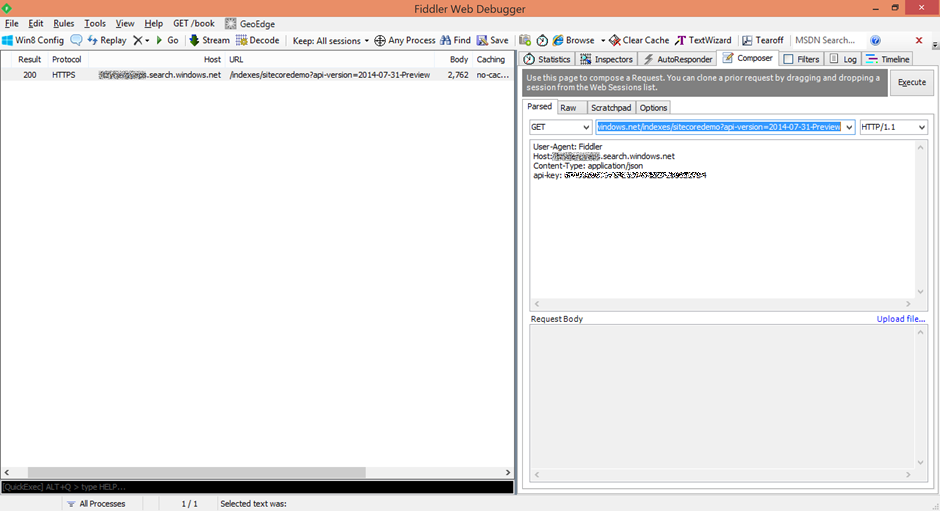Image resolution: width=940 pixels, height=511 pixels.
Task: Switch to the Statistics tab
Action: [x=547, y=59]
